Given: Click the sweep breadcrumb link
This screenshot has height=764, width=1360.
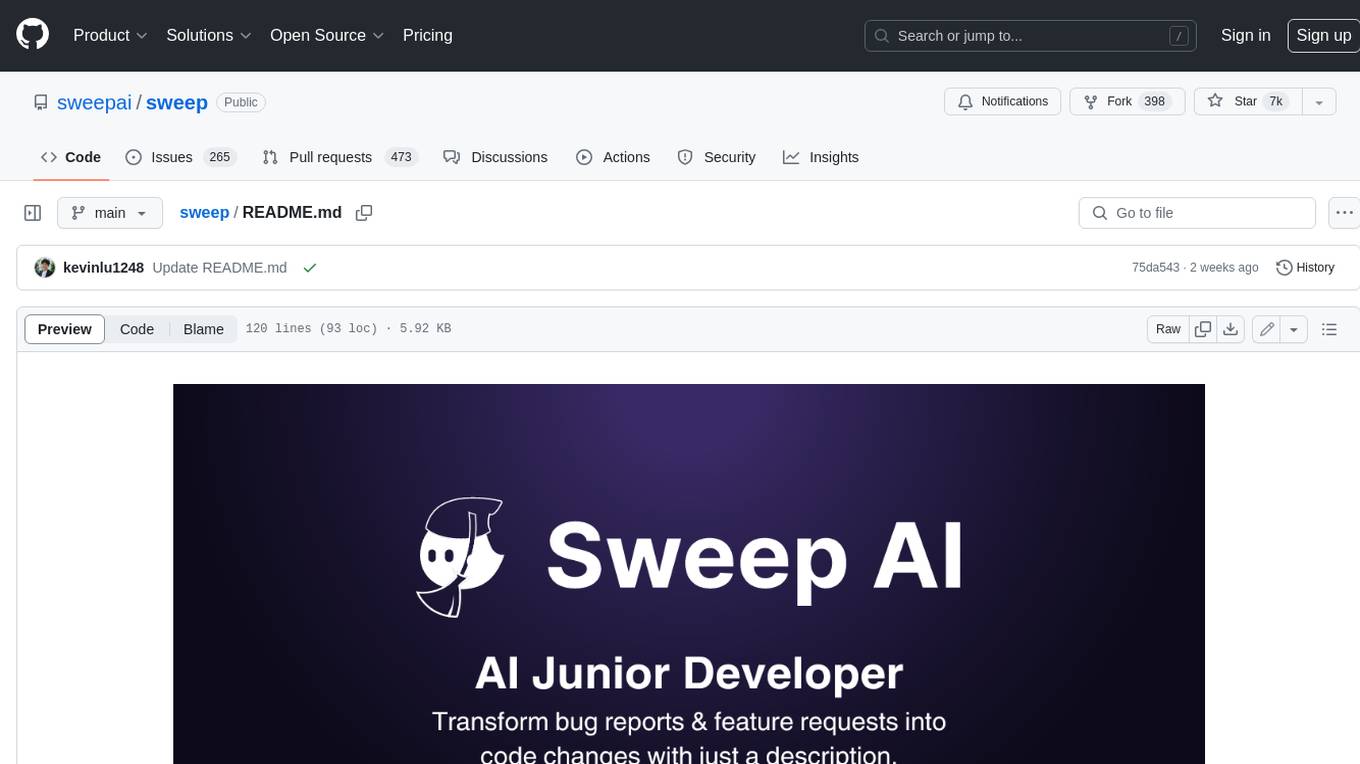Looking at the screenshot, I should 204,212.
